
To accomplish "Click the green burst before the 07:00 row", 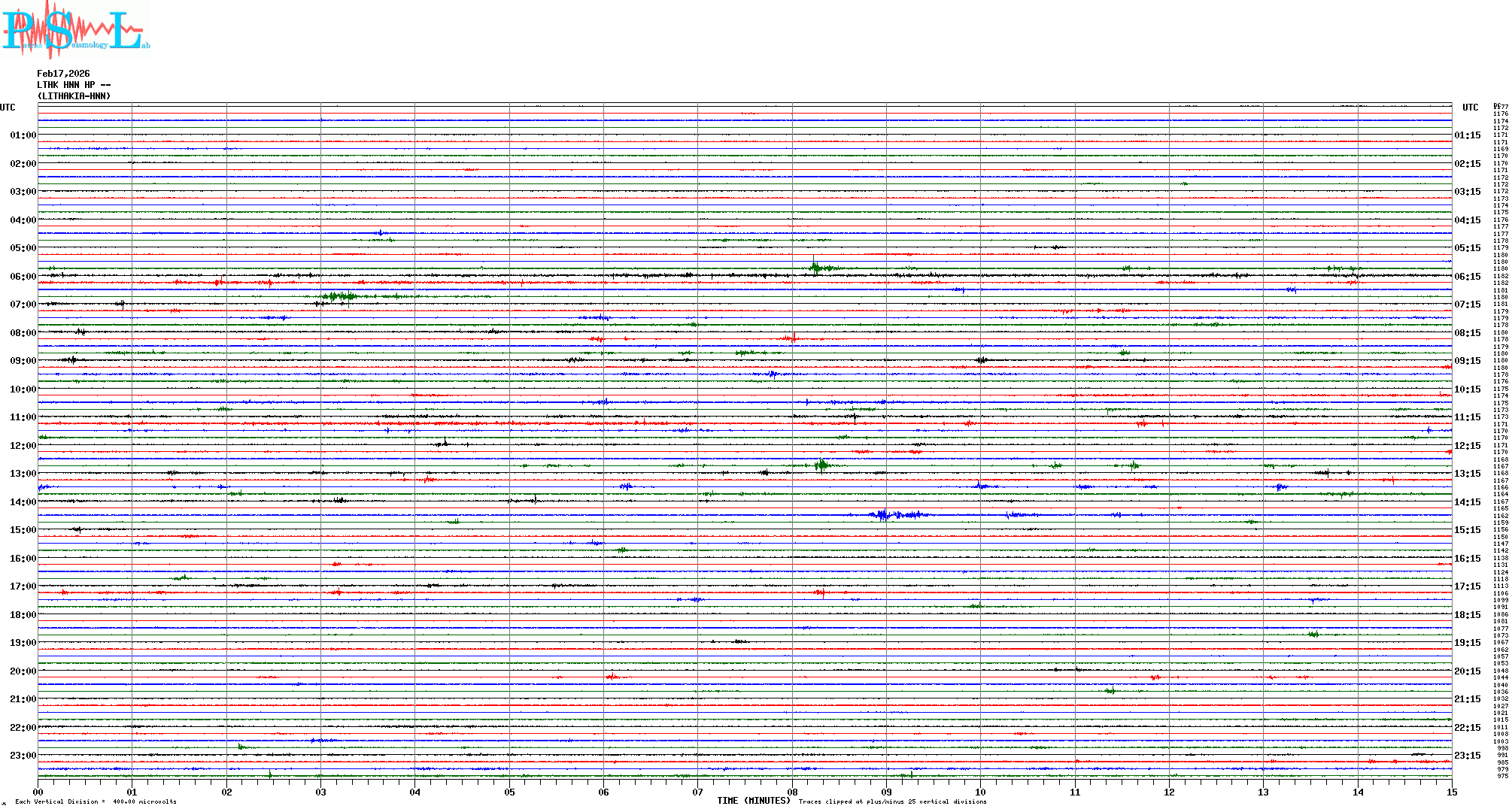I will [339, 296].
